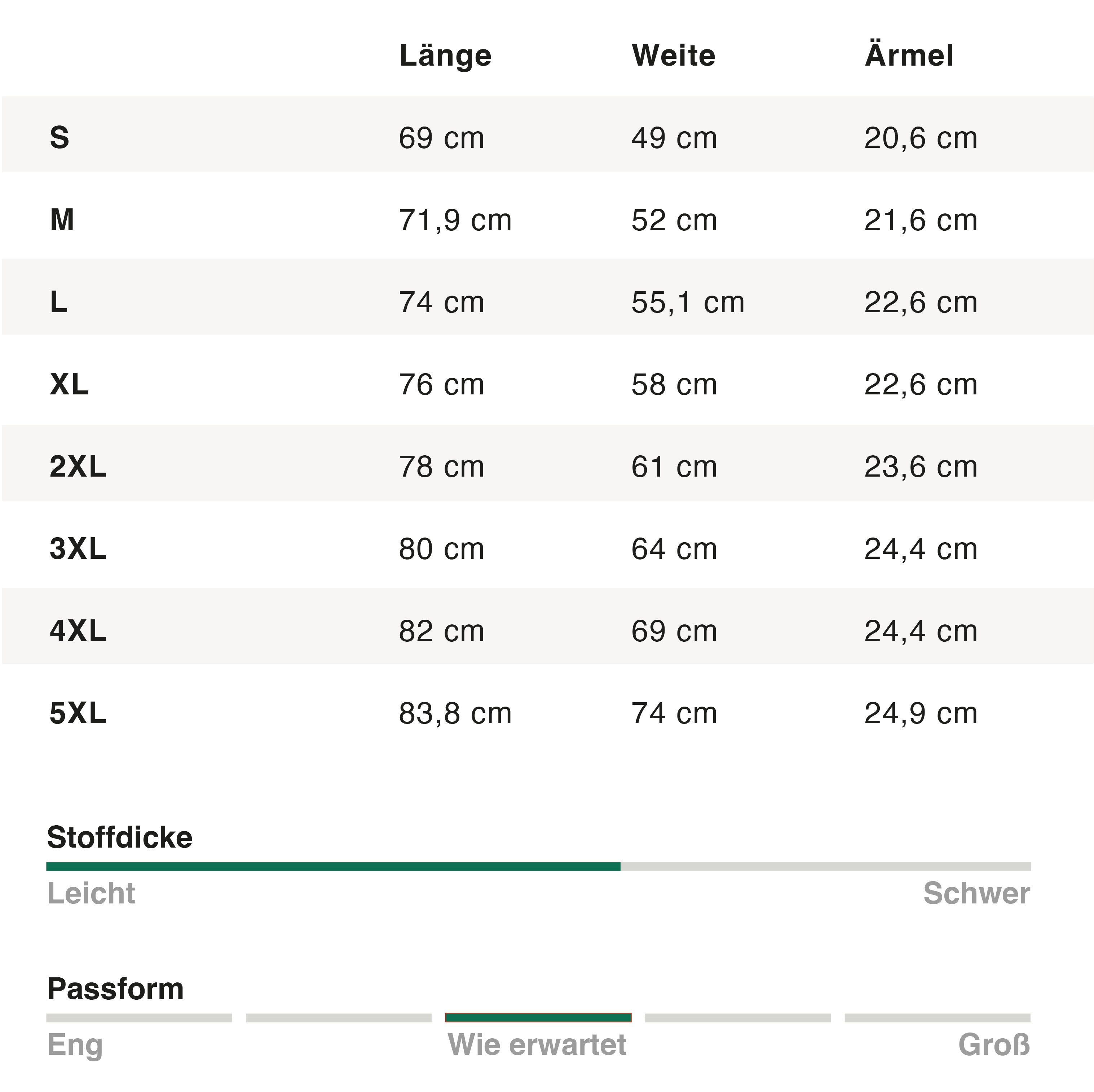Click the green Stoffdicke bar
The image size is (1094, 1092).
333,866
